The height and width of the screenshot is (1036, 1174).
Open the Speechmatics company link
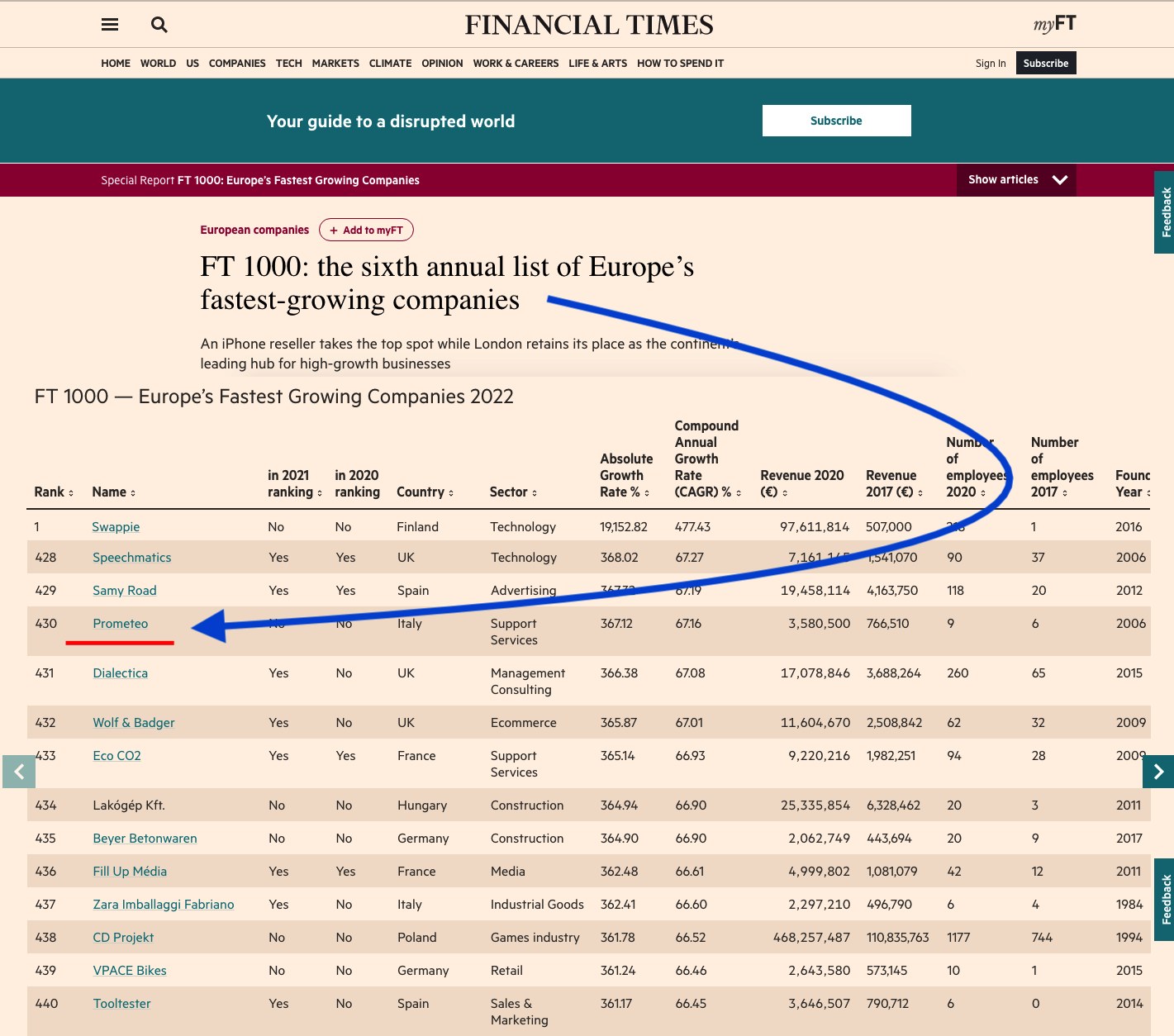(132, 558)
